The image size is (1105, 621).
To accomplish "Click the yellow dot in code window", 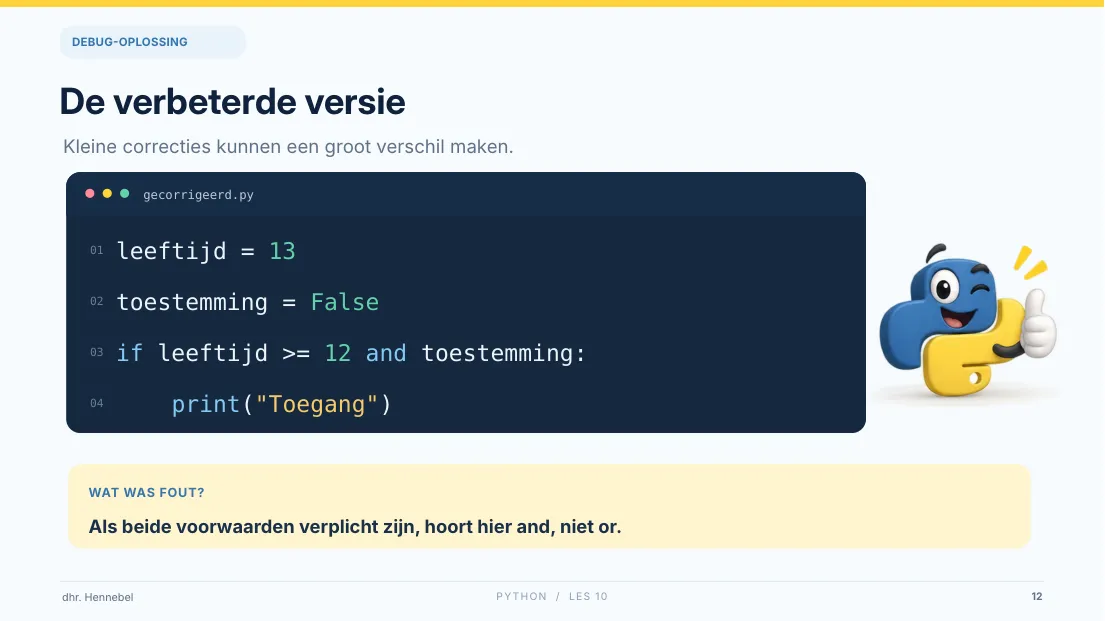I will (x=107, y=194).
